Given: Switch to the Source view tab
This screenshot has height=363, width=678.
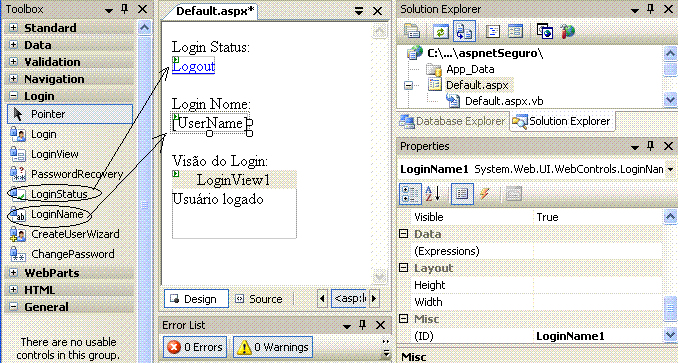Looking at the screenshot, I should tap(259, 299).
